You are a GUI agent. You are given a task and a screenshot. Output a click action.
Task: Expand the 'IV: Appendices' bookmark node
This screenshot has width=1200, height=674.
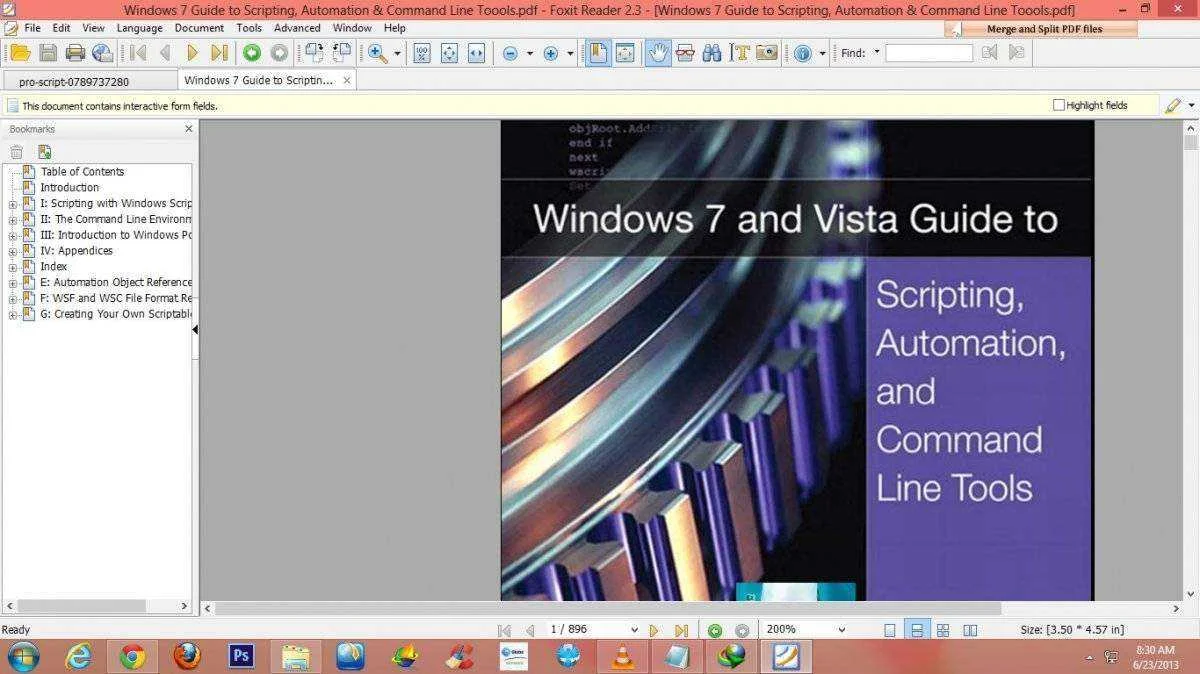pos(13,252)
